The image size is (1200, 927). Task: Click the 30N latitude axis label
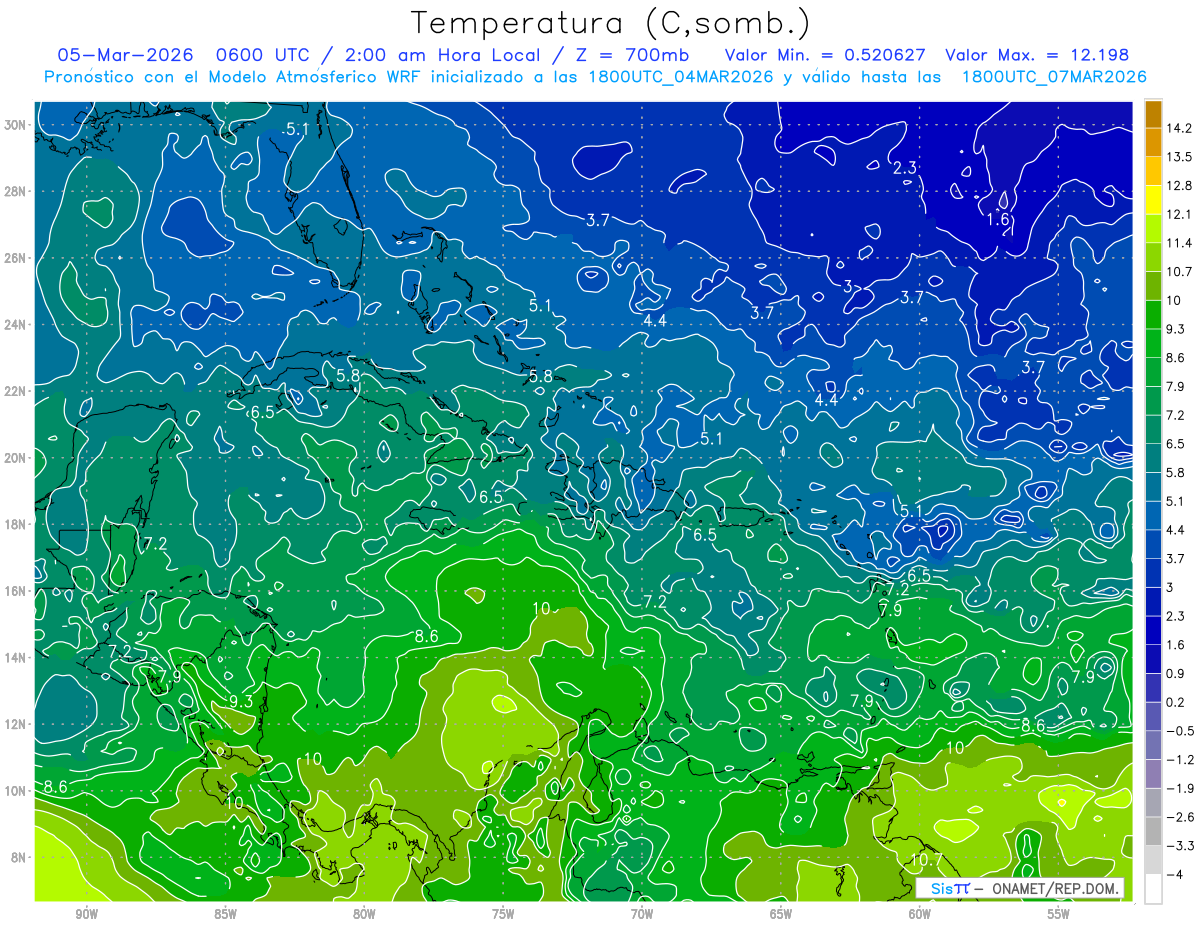pos(15,124)
